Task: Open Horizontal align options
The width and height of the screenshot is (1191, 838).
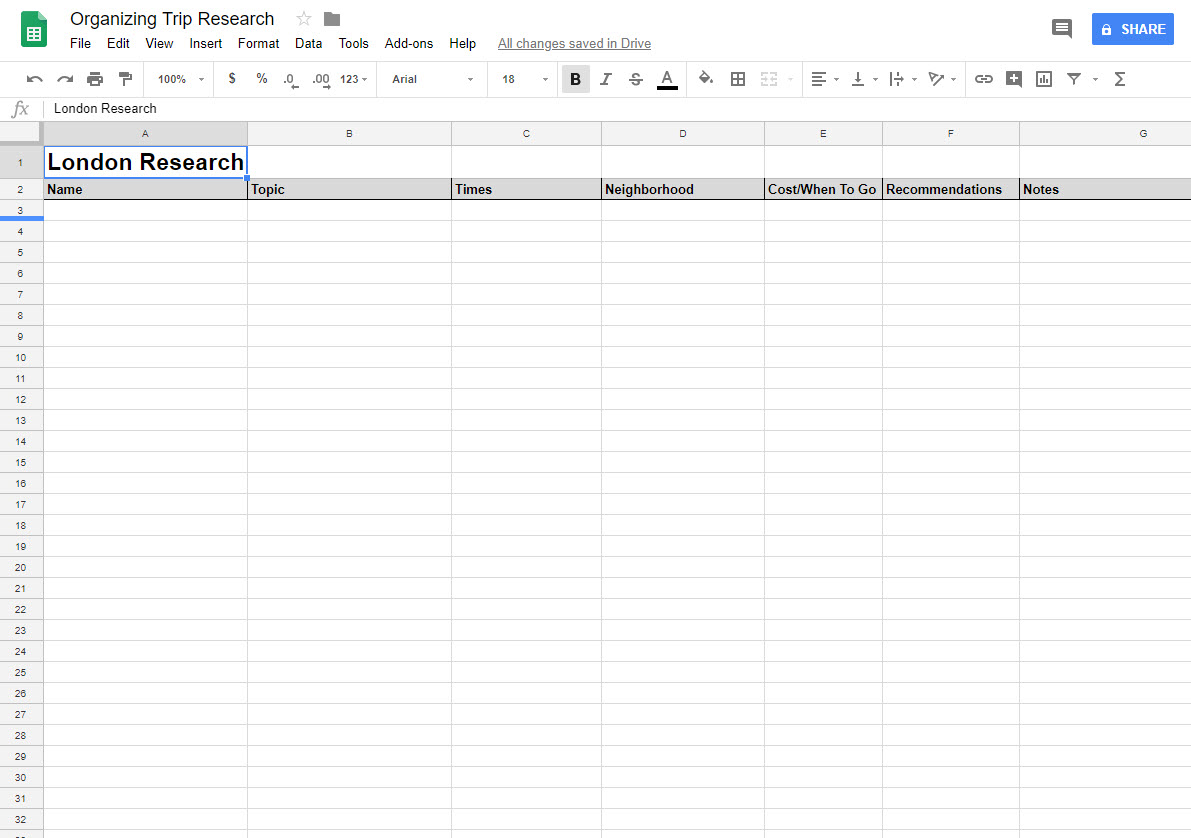Action: tap(824, 79)
